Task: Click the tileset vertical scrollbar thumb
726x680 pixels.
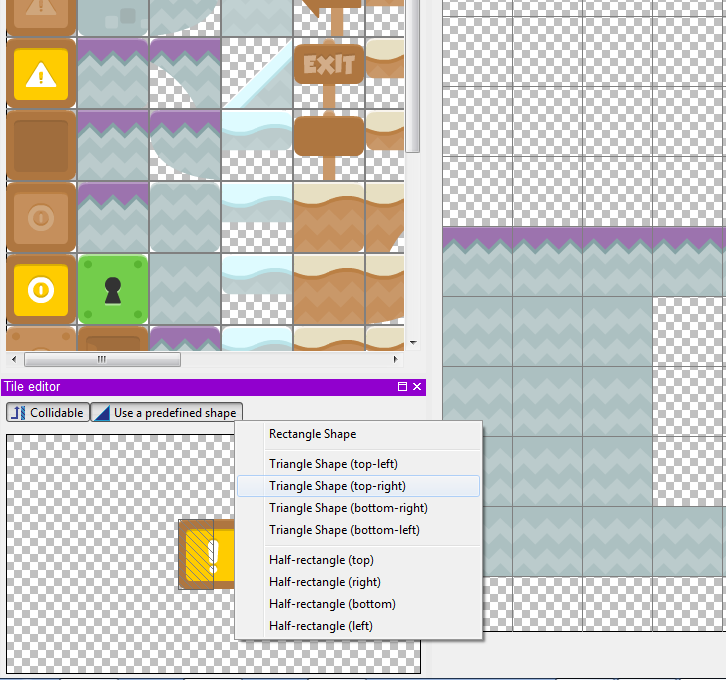Action: click(x=413, y=74)
